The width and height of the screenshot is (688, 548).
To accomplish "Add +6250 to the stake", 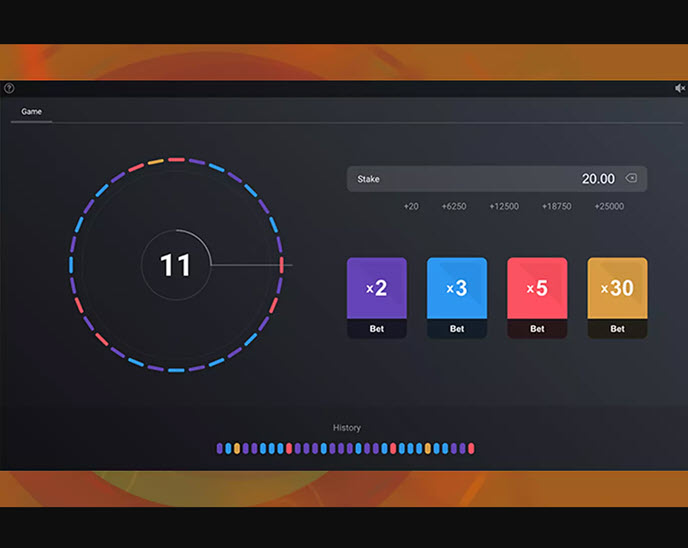I will [x=451, y=206].
